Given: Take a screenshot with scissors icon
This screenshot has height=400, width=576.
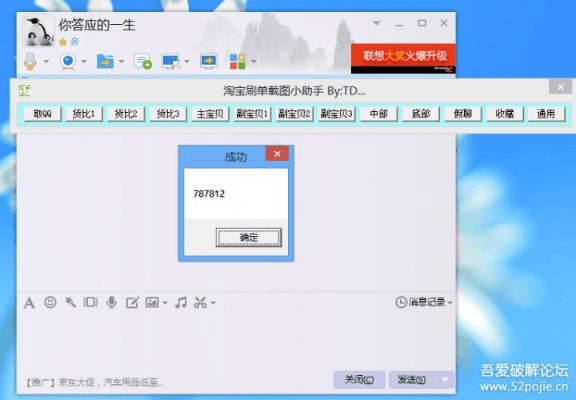Looking at the screenshot, I should point(201,302).
